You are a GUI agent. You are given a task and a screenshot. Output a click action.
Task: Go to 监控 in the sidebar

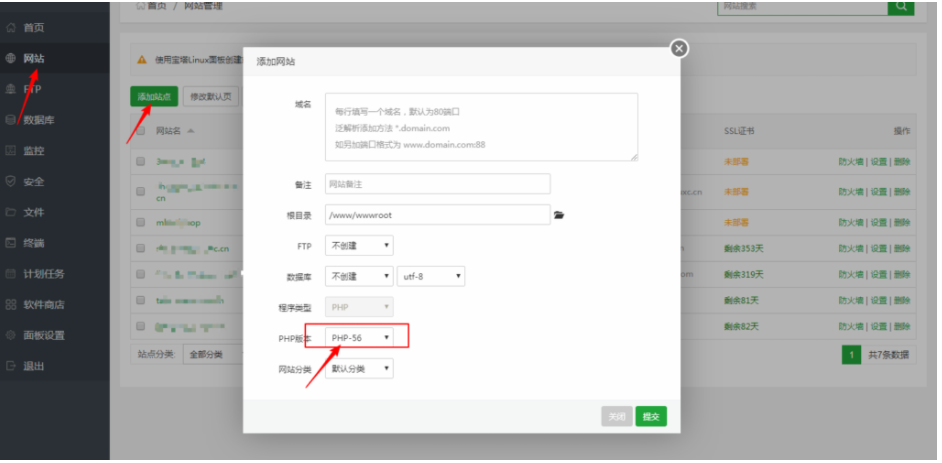33,151
